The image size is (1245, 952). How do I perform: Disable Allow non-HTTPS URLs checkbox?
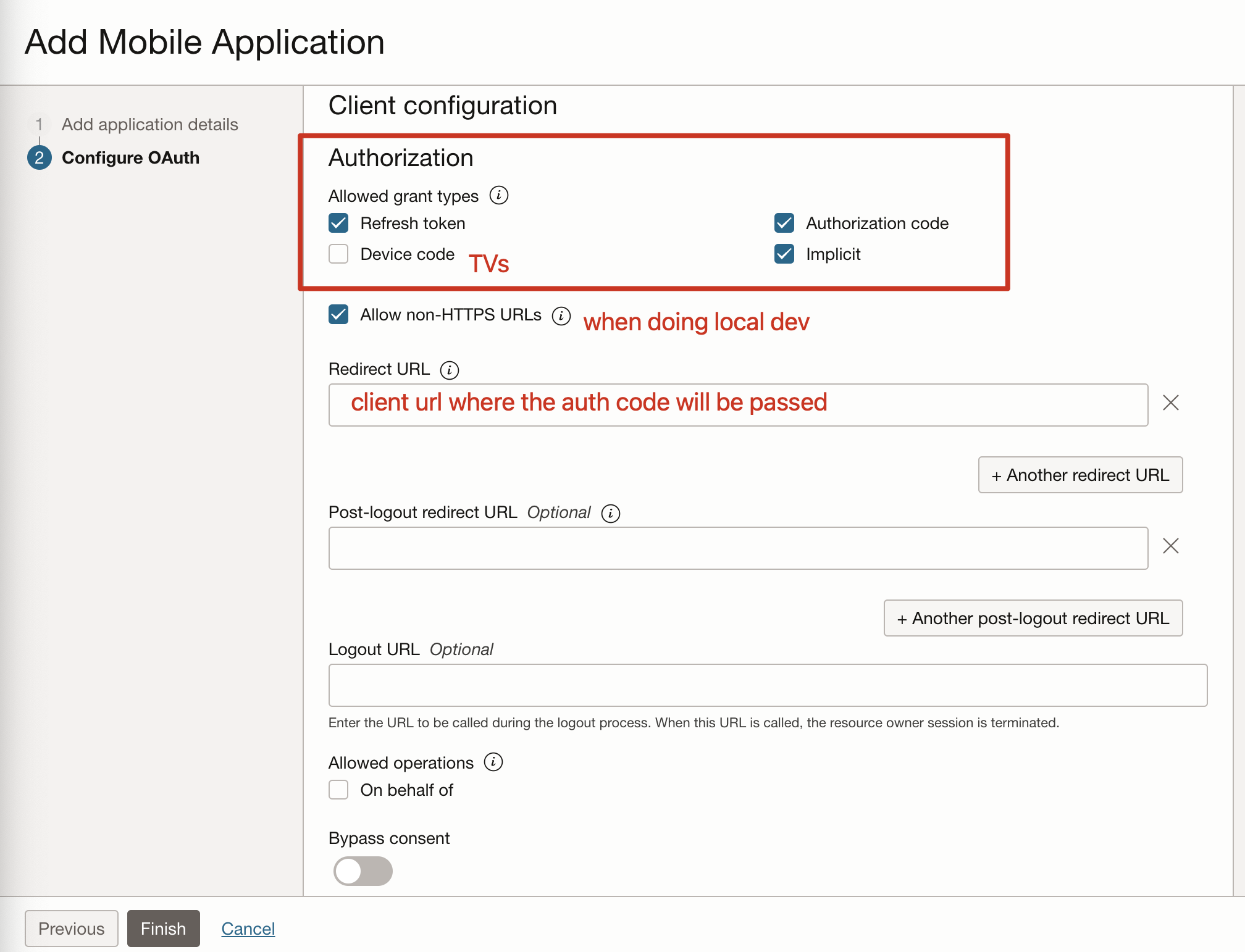point(338,315)
